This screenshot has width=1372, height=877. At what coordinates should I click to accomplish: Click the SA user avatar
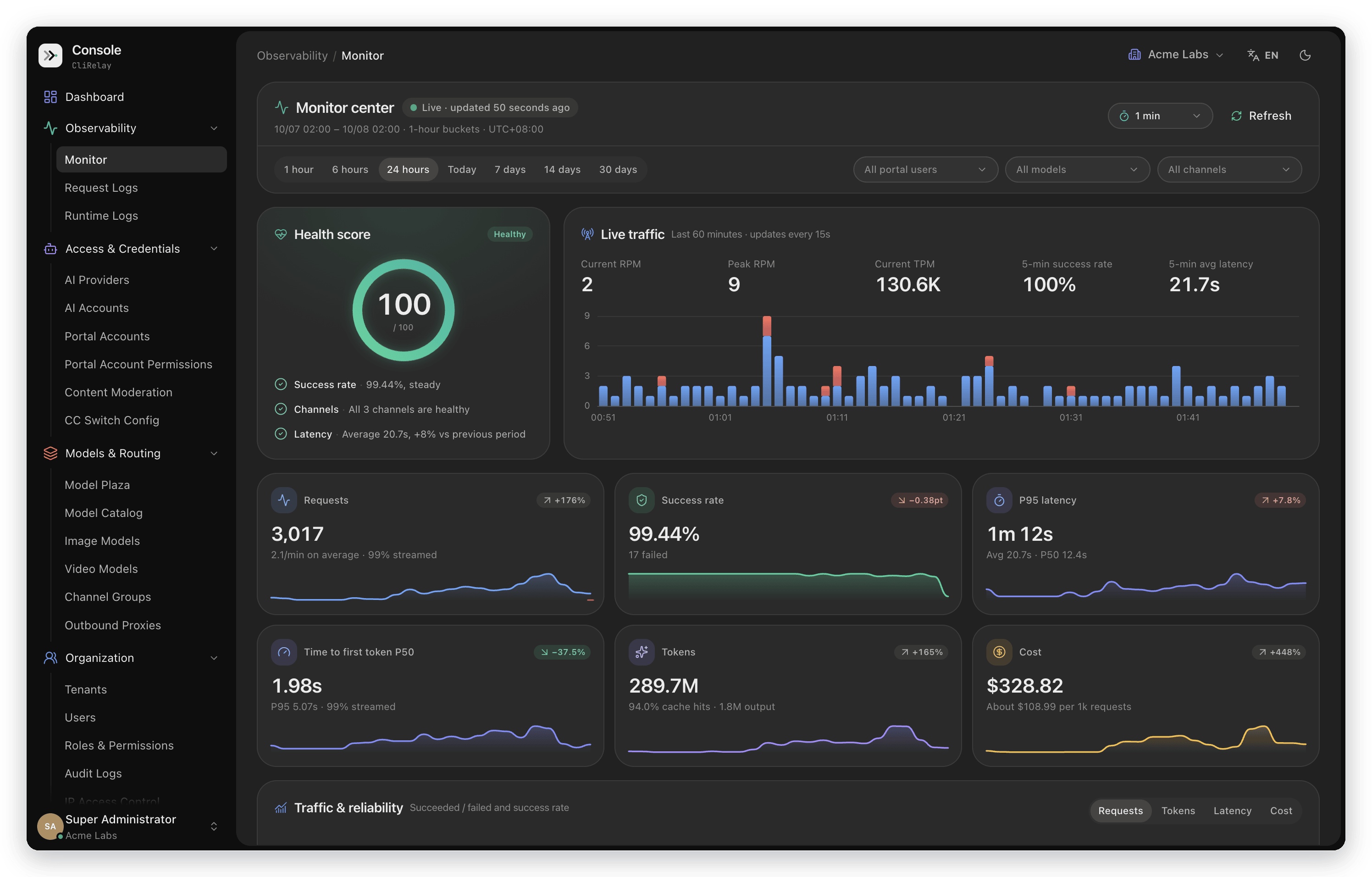point(50,826)
